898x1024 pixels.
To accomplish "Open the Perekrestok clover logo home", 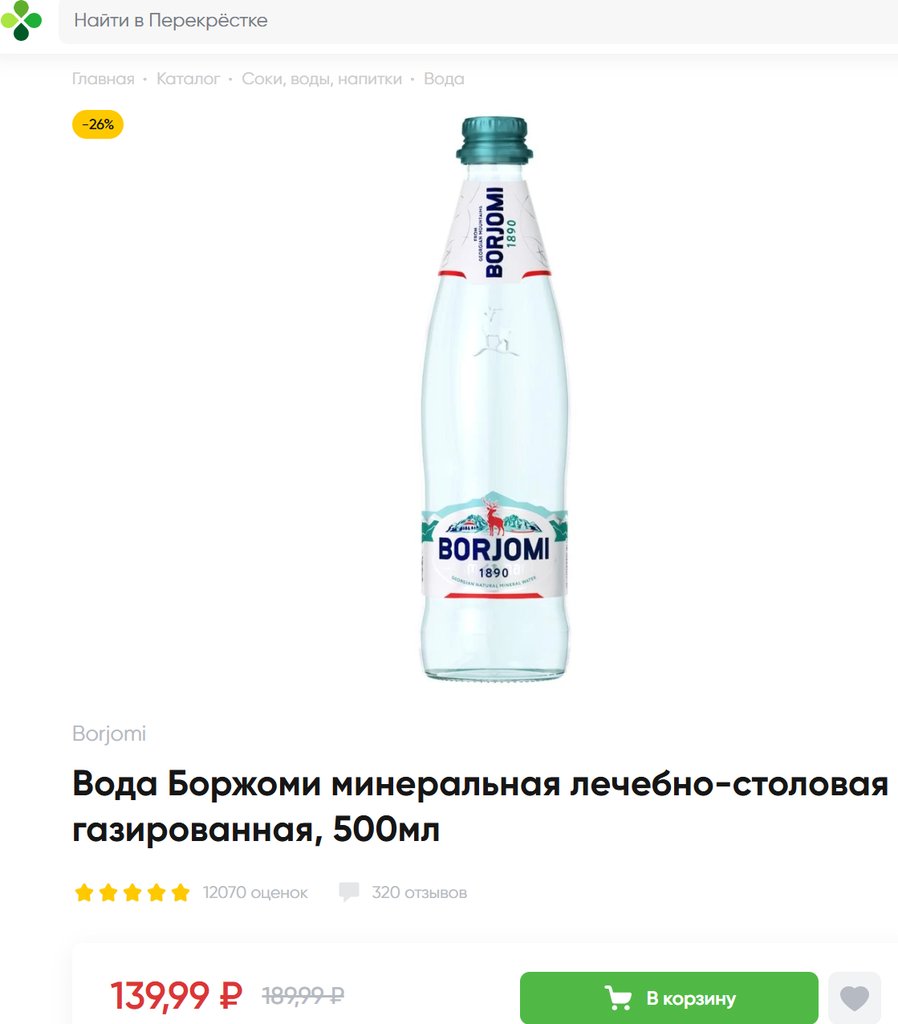I will pos(21,20).
